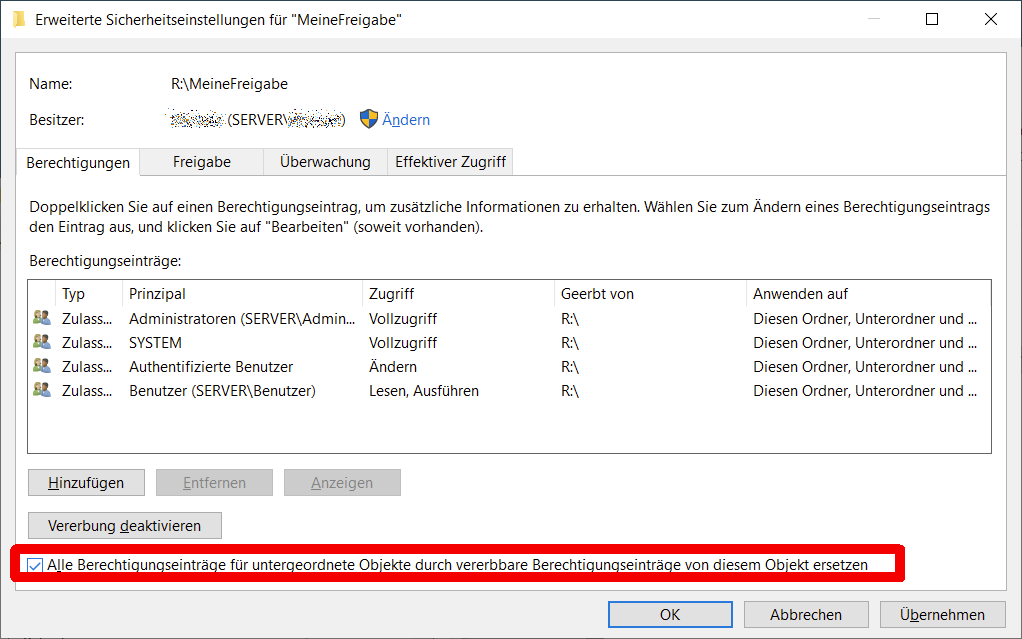Click Ändern access of Authentifizierte Benutzer

pos(393,367)
